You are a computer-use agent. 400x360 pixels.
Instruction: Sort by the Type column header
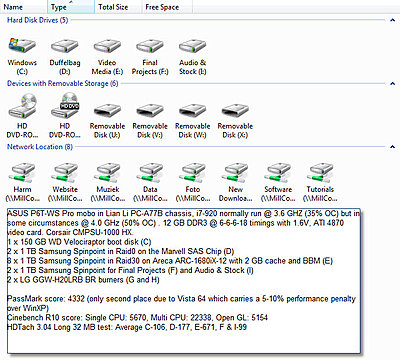71,7
